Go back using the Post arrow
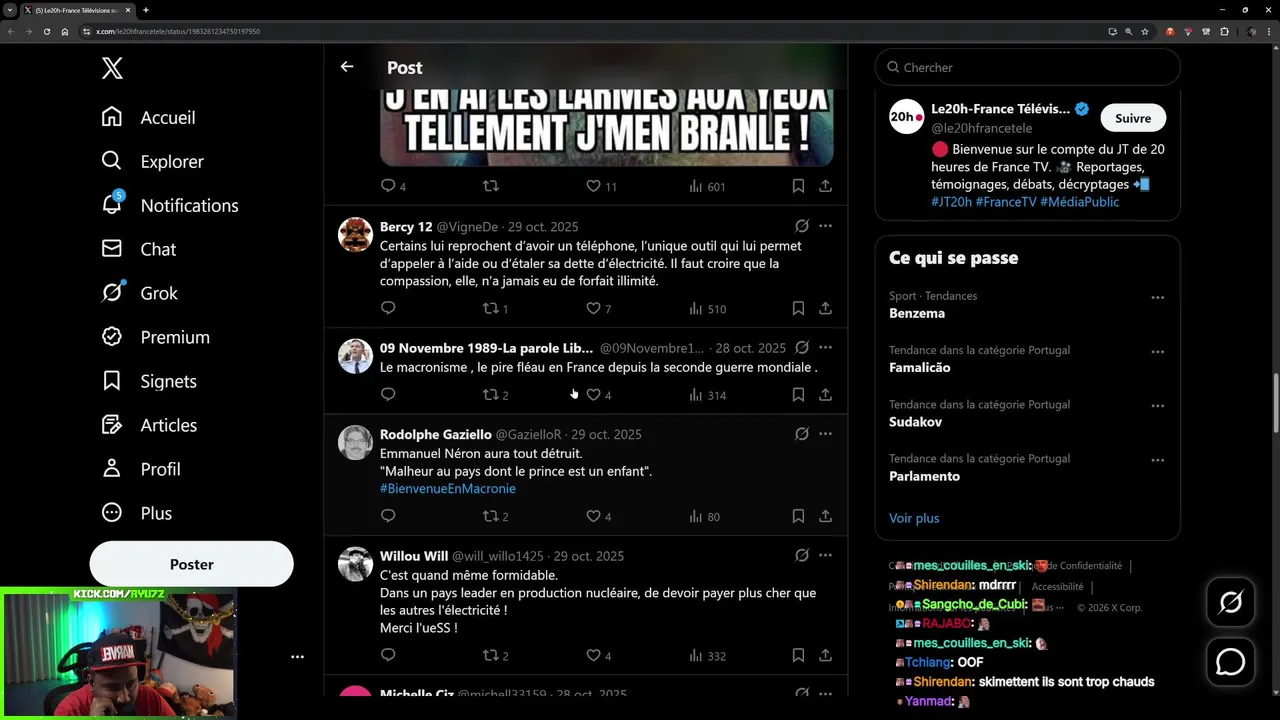 coord(347,67)
